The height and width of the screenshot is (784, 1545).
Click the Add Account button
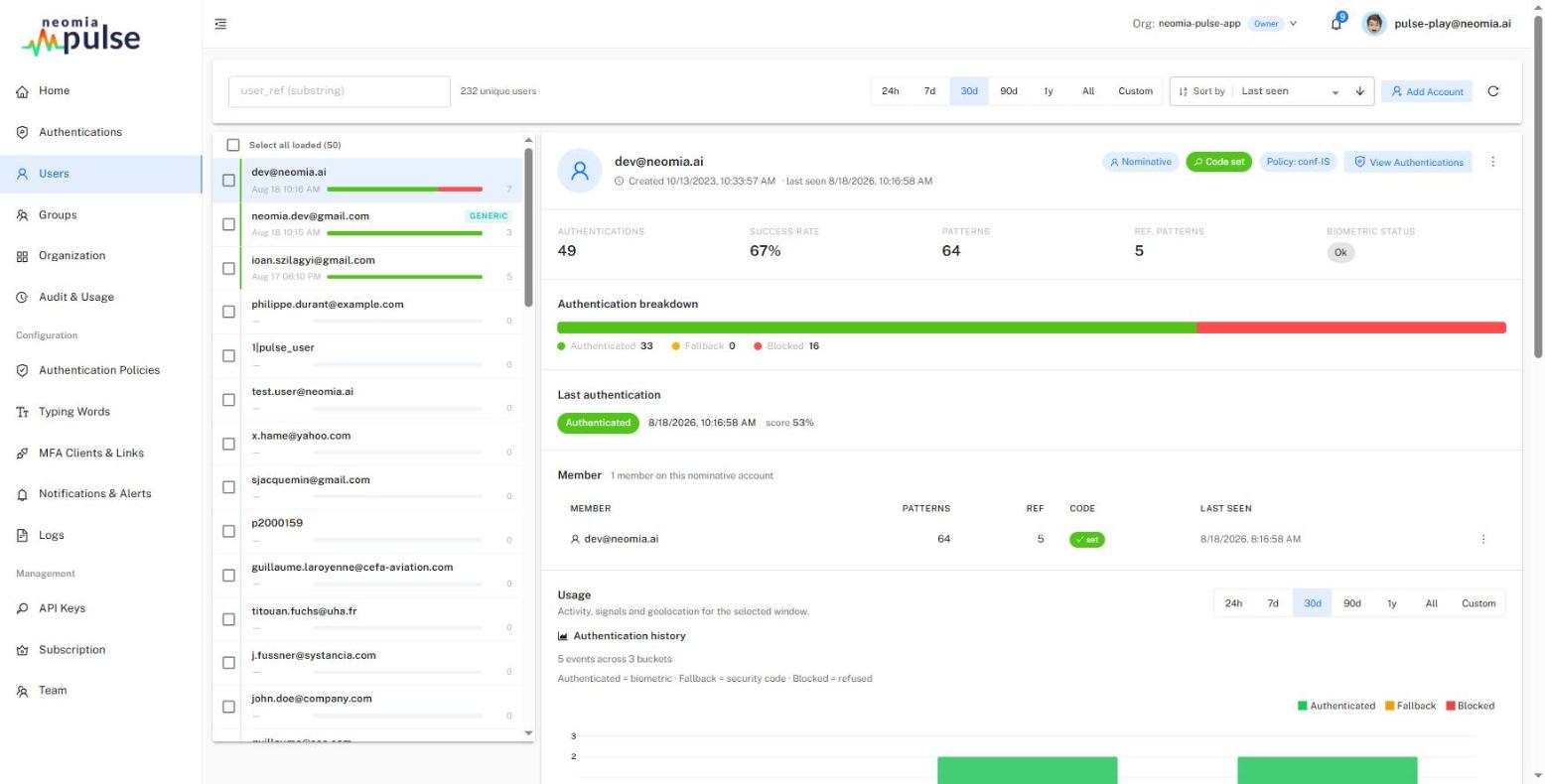tap(1427, 91)
